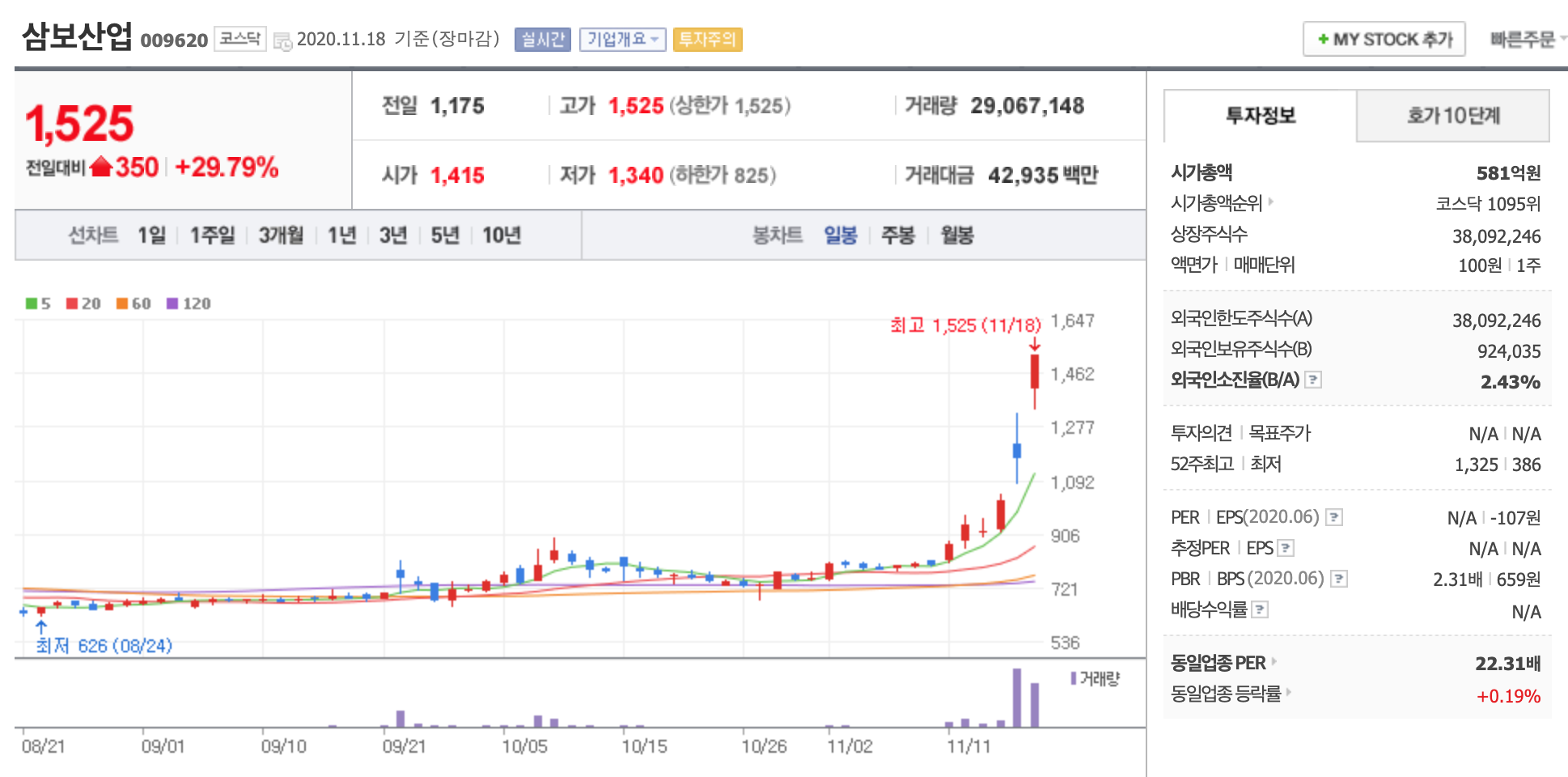1568x777 pixels.
Task: Click the 저가 price 1,340
Action: pos(636,176)
